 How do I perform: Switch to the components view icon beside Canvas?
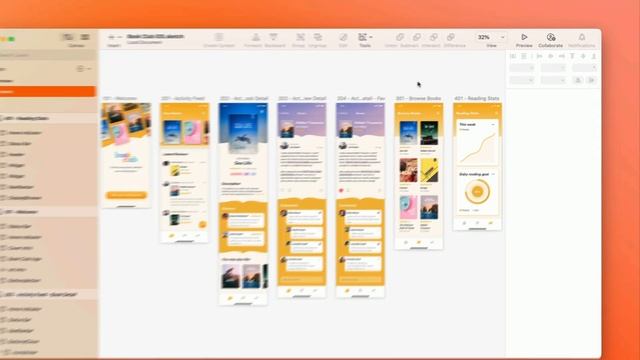coord(84,37)
